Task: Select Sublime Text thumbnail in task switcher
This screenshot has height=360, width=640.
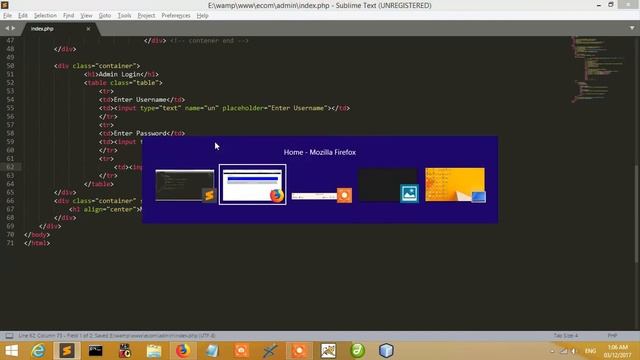Action: (185, 186)
